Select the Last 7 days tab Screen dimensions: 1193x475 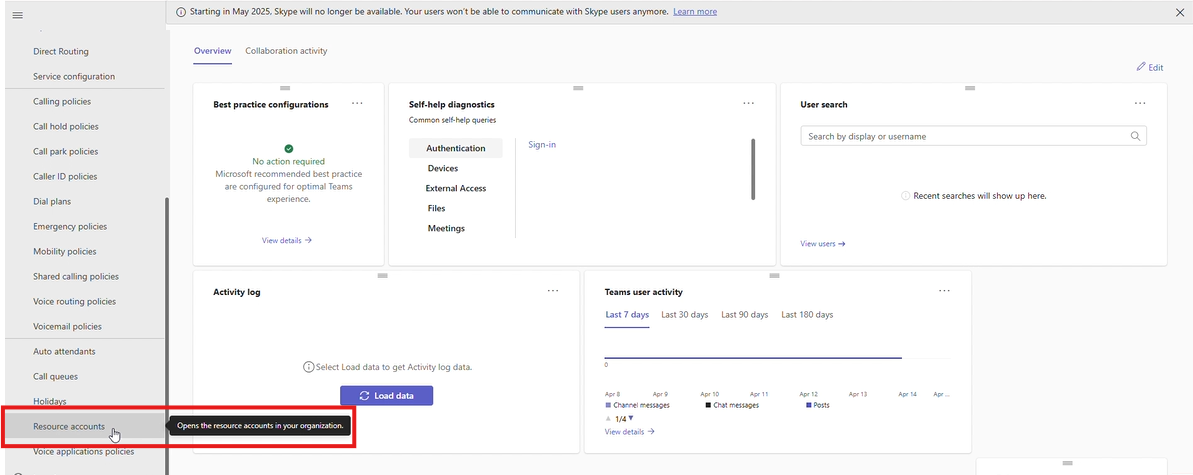coord(627,314)
